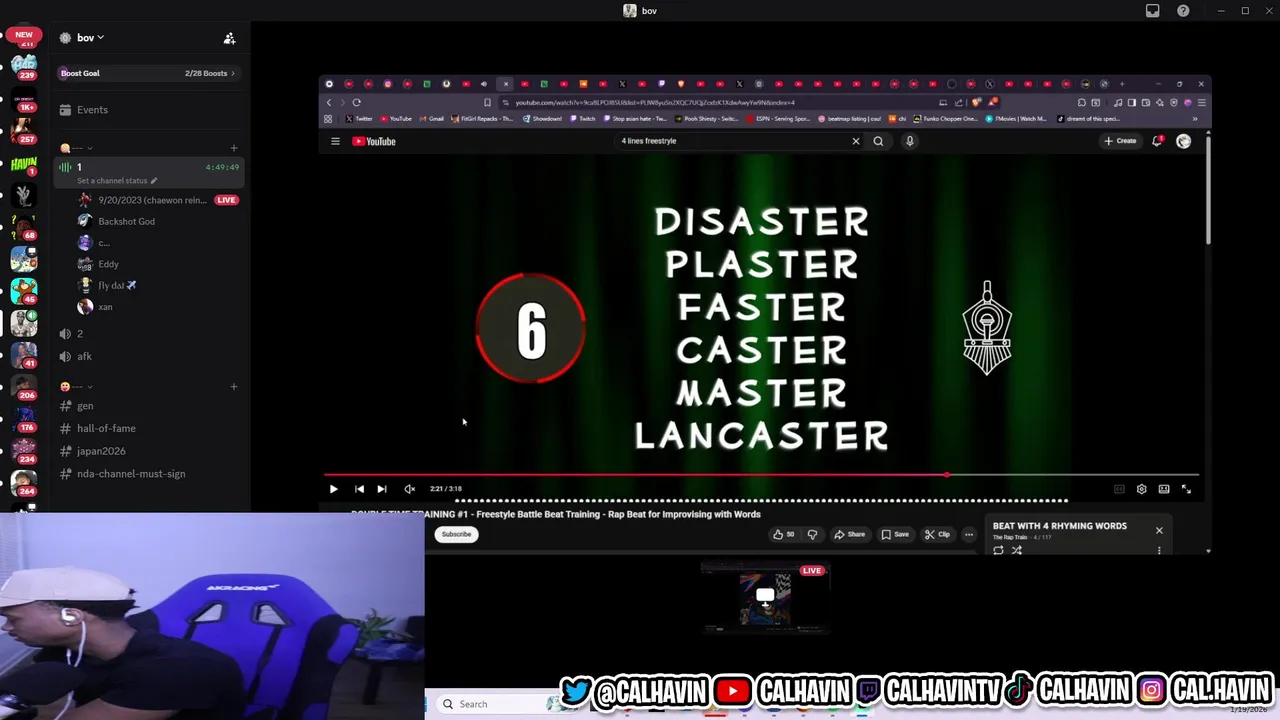Dislike the YouTube video
Viewport: 1280px width, 720px height.
pos(812,534)
